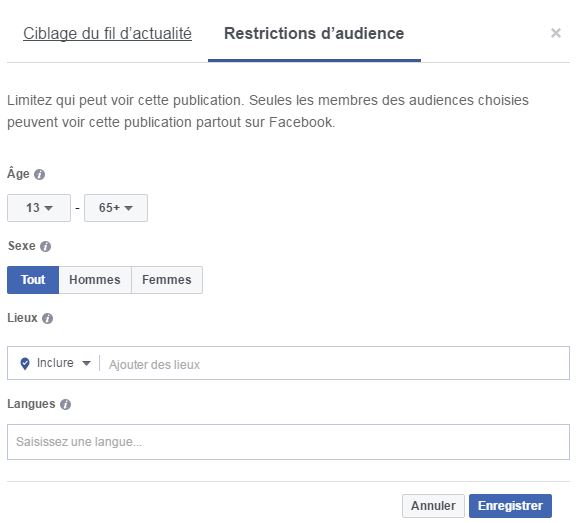The image size is (579, 523).
Task: Select the Femmes gender option
Action: pyautogui.click(x=167, y=280)
